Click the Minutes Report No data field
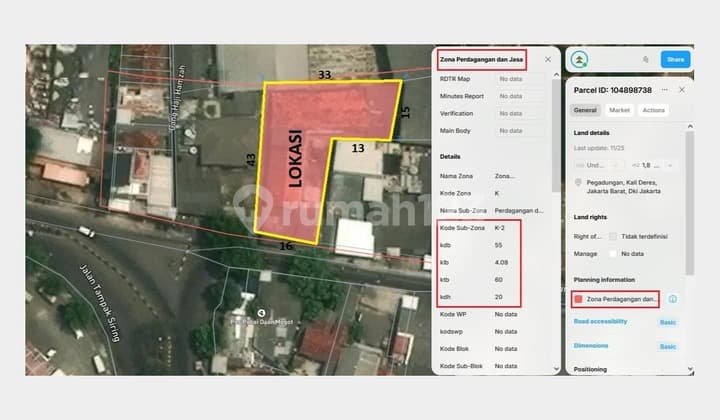Screen dimensions: 720x420 pos(520,96)
